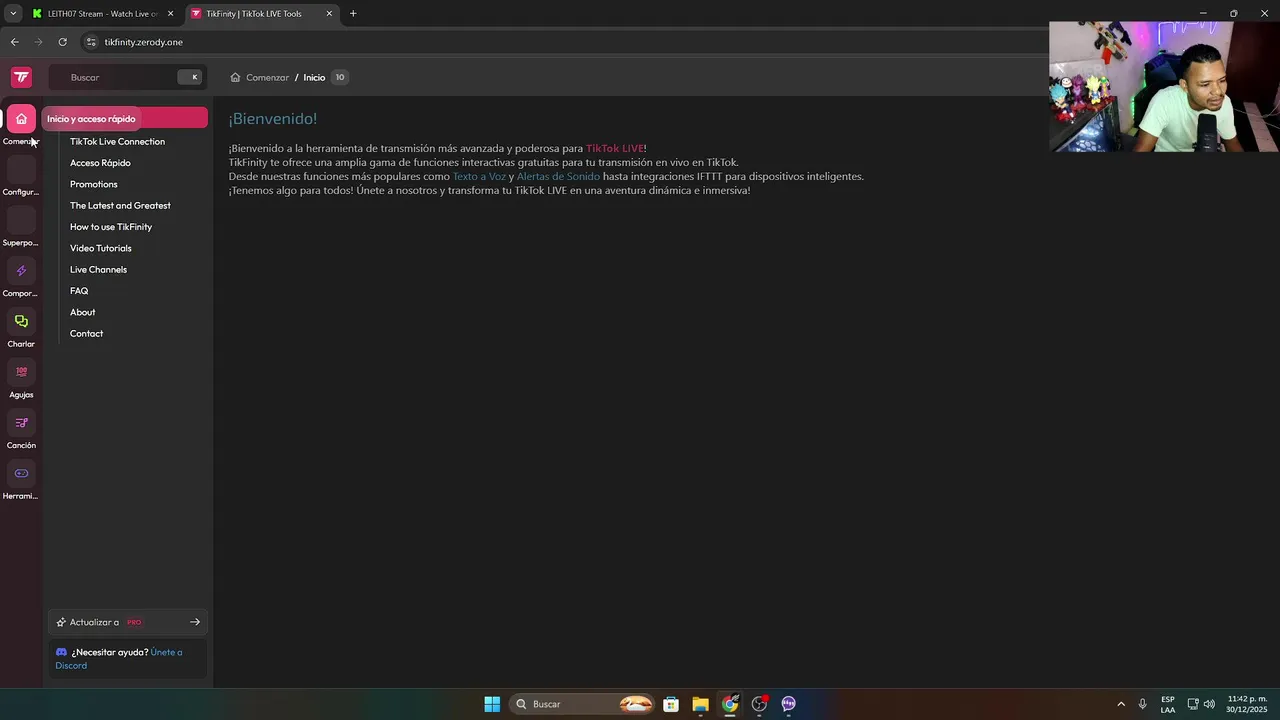Click the purple chat app taskbar icon
Image resolution: width=1280 pixels, height=720 pixels.
(789, 704)
